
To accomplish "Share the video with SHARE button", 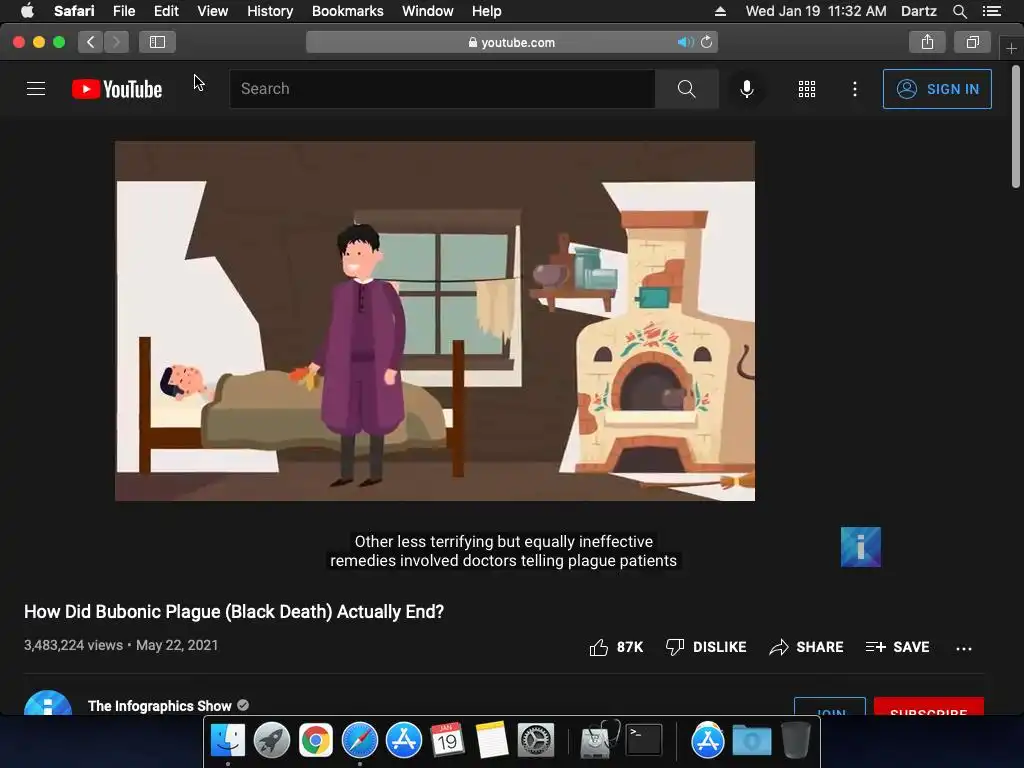I will click(x=807, y=647).
